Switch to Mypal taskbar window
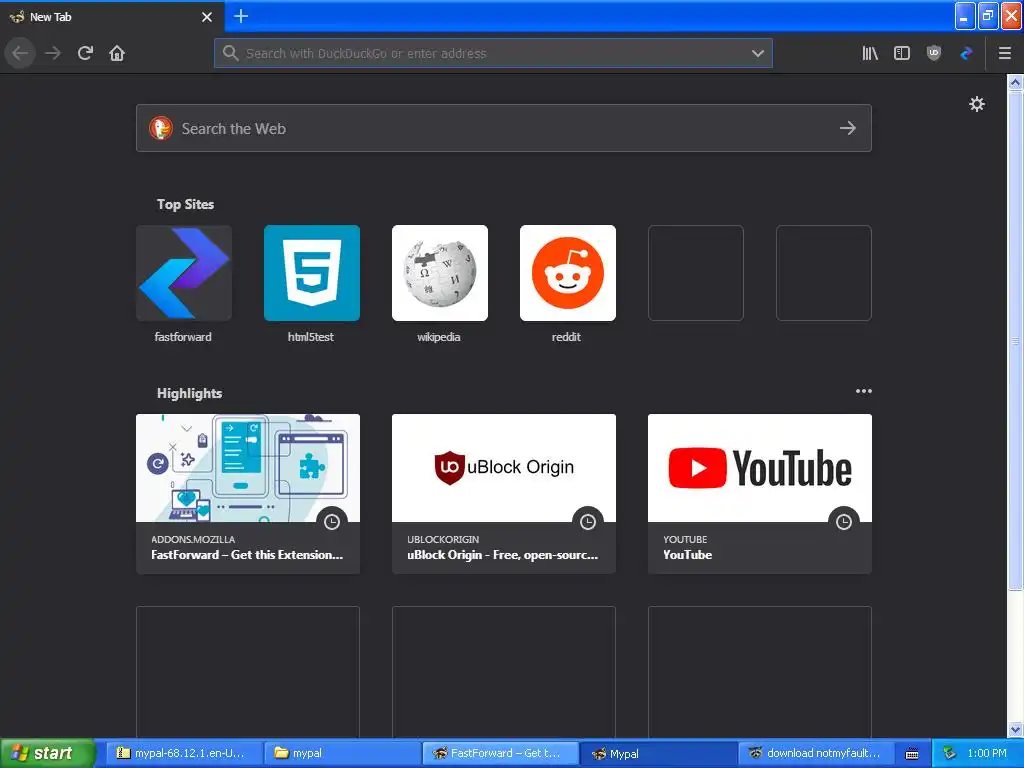 (658, 753)
